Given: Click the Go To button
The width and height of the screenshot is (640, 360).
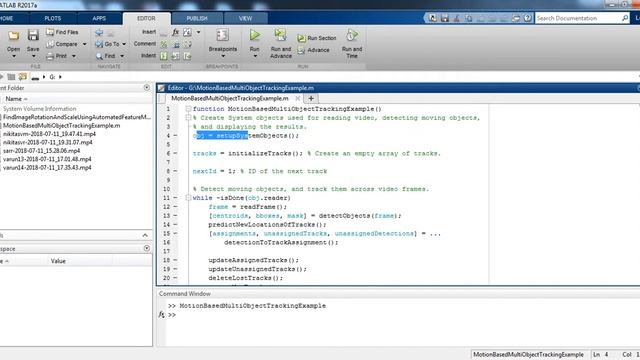Looking at the screenshot, I should click(107, 44).
